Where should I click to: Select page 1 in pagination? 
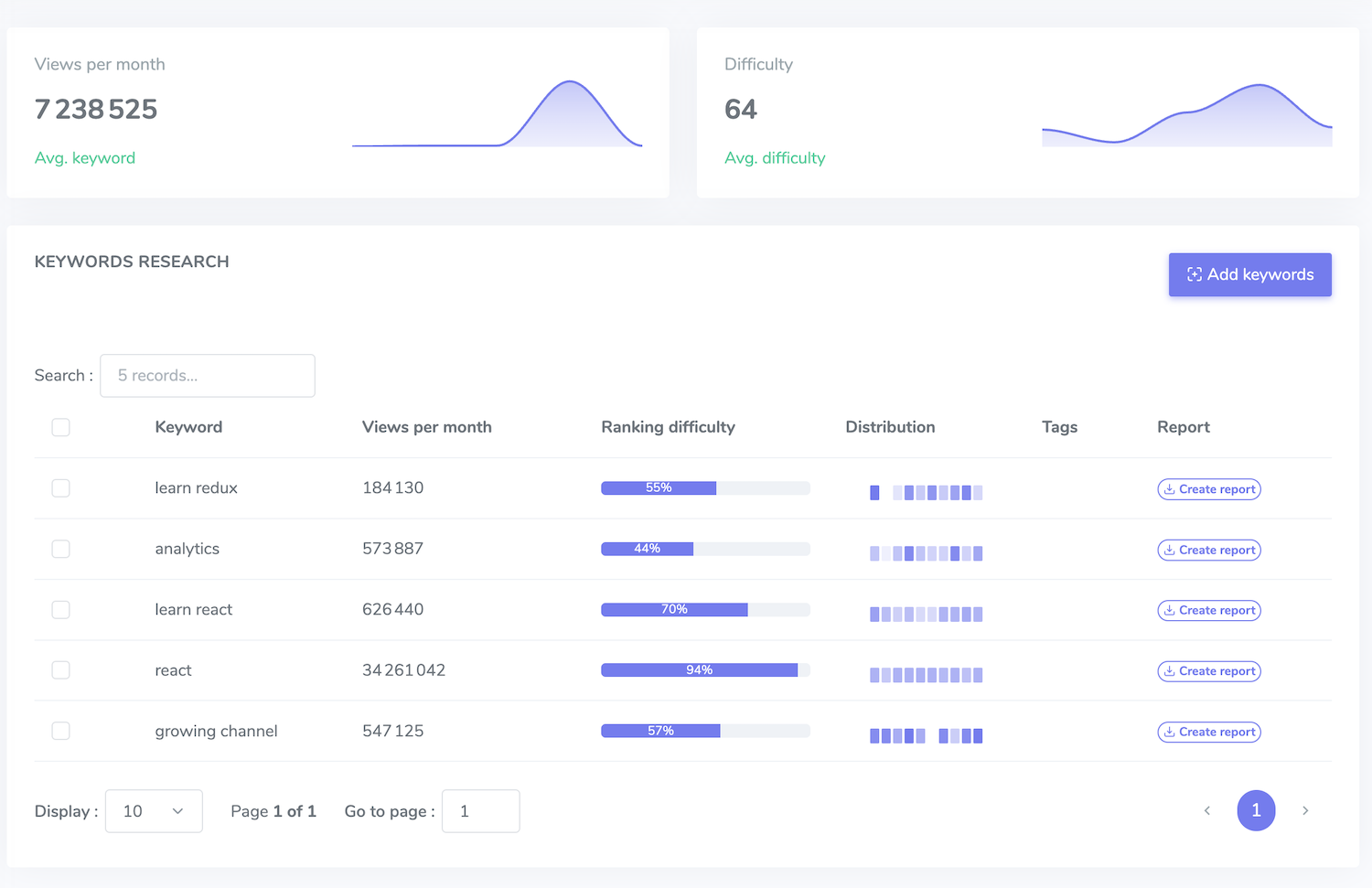click(x=1256, y=810)
